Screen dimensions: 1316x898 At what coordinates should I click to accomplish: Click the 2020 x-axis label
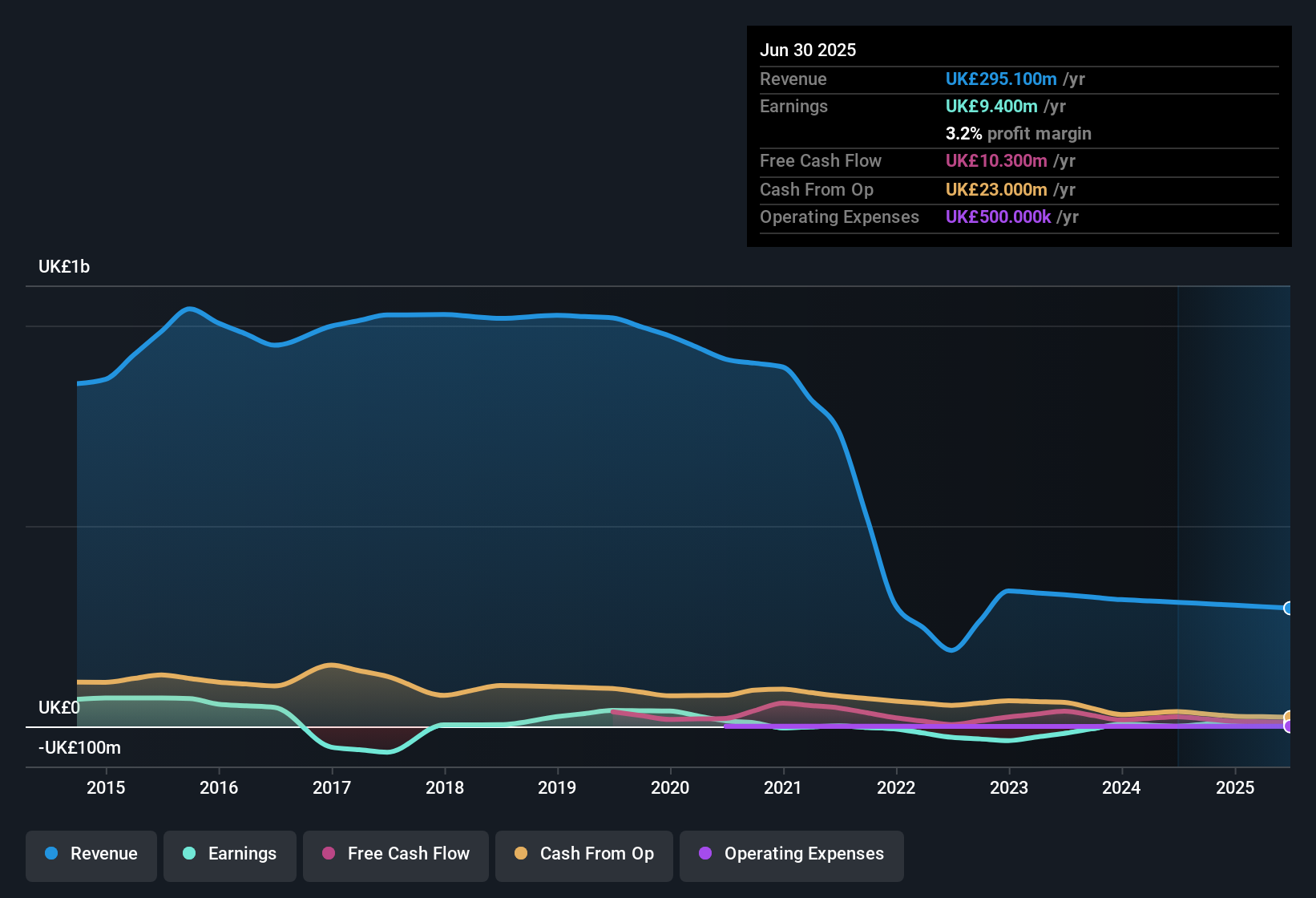[x=670, y=787]
